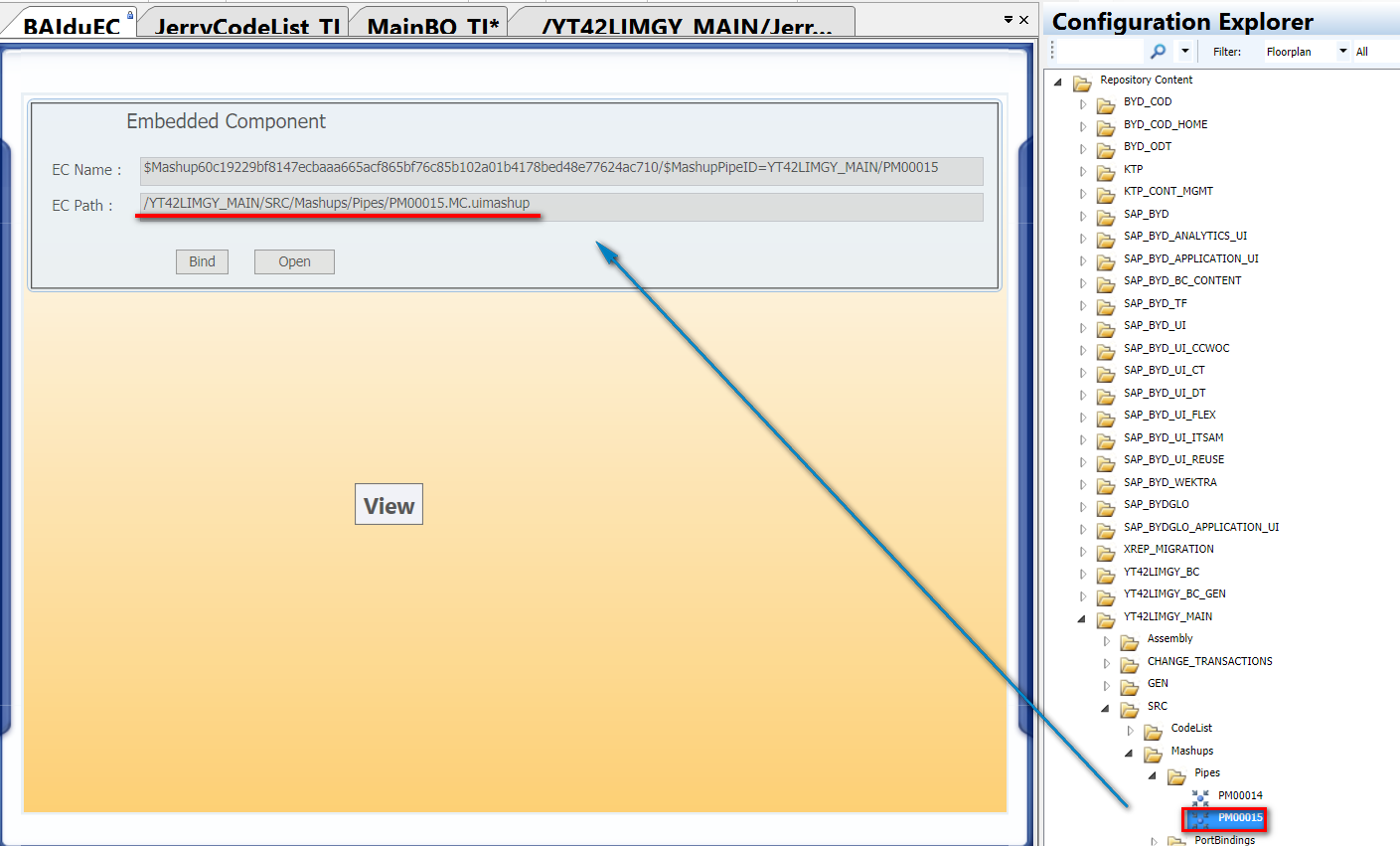Switch to the MainBO_TI* tab

[433, 26]
